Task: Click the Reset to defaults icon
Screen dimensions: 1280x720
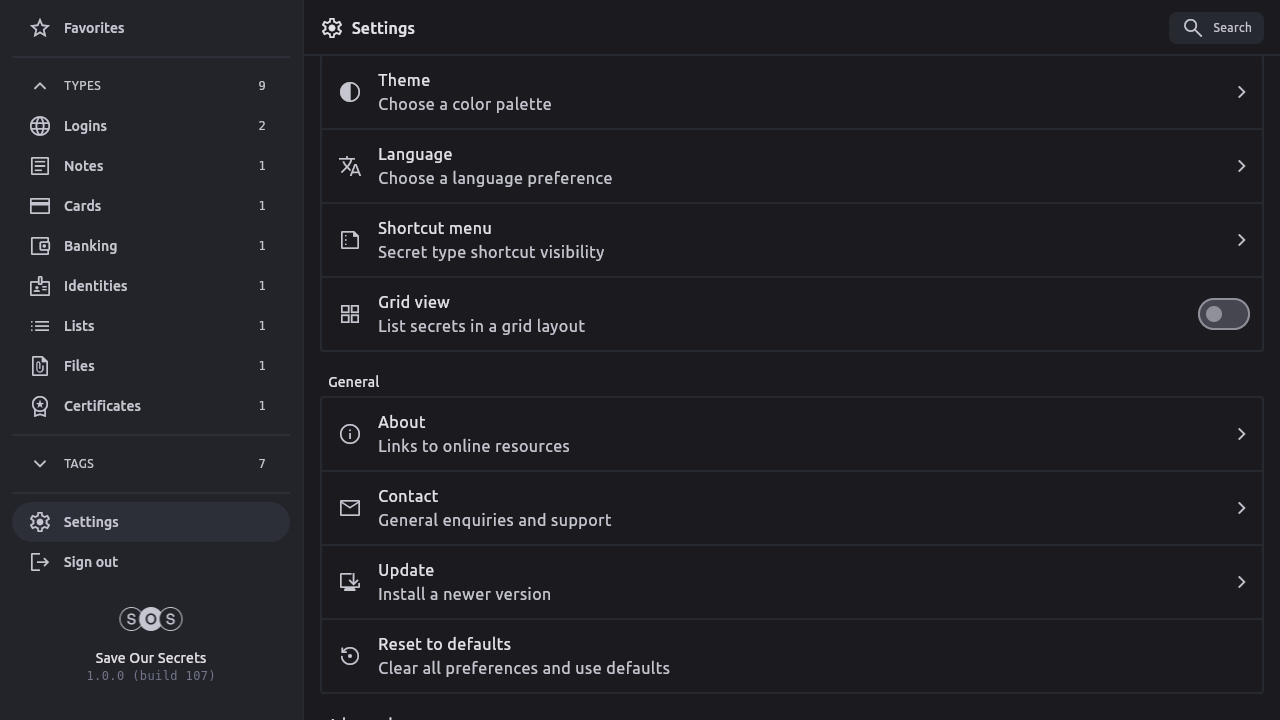Action: pyautogui.click(x=350, y=656)
